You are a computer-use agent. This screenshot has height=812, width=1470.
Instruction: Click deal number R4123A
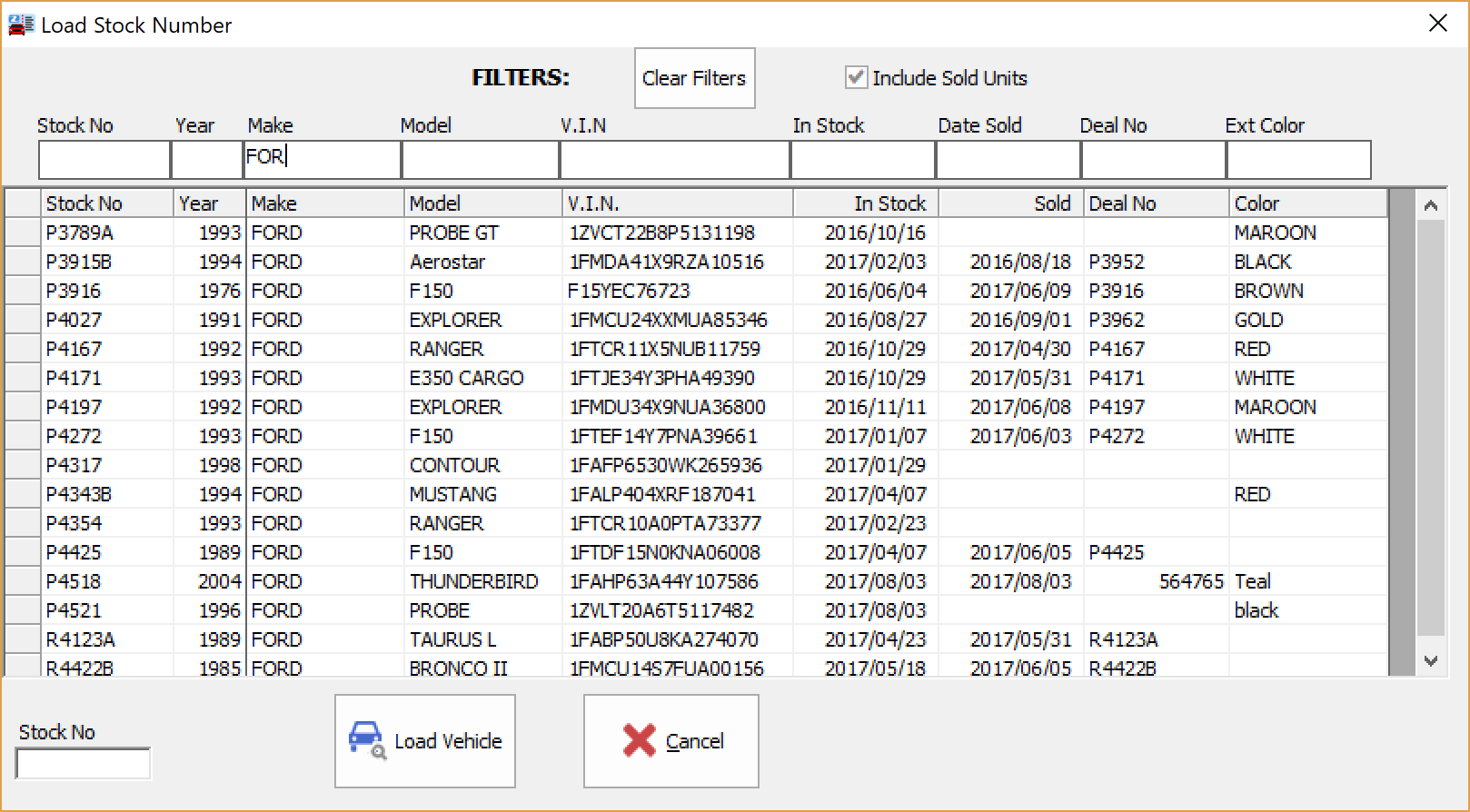coord(1124,639)
